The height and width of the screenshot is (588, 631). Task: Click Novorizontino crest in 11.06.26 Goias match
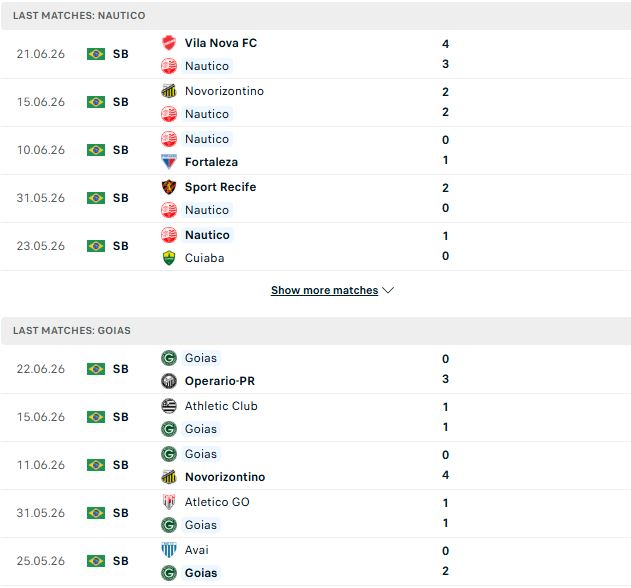pyautogui.click(x=169, y=477)
